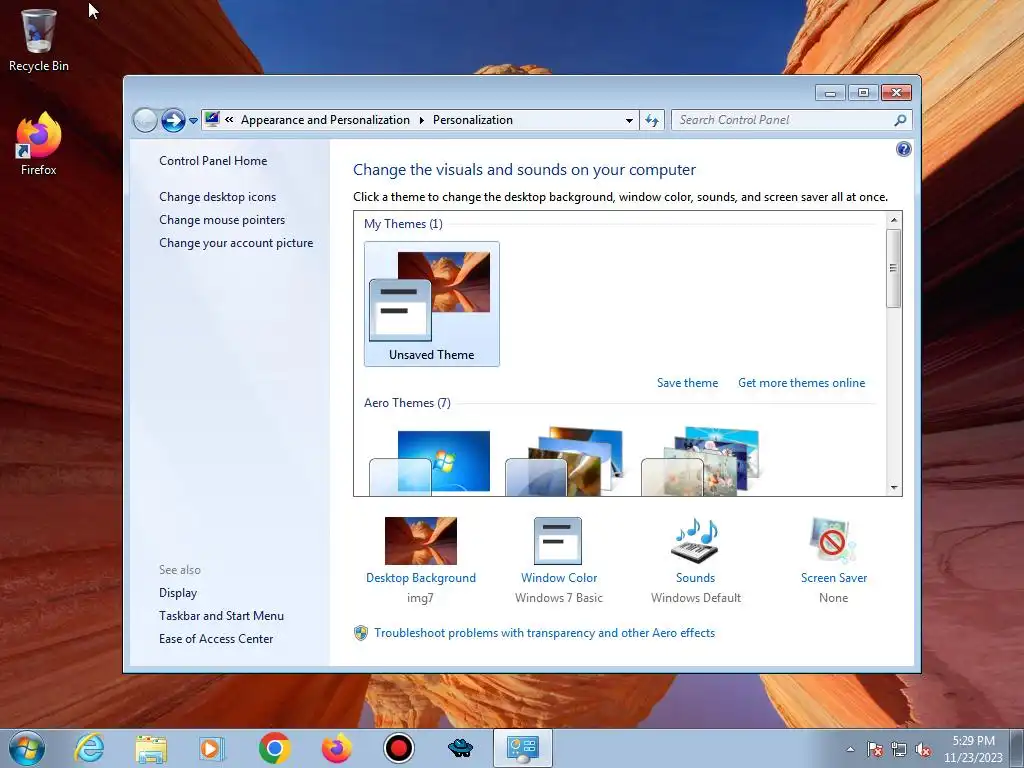Click the Personalization window taskbar button
The width and height of the screenshot is (1024, 768).
tap(522, 748)
